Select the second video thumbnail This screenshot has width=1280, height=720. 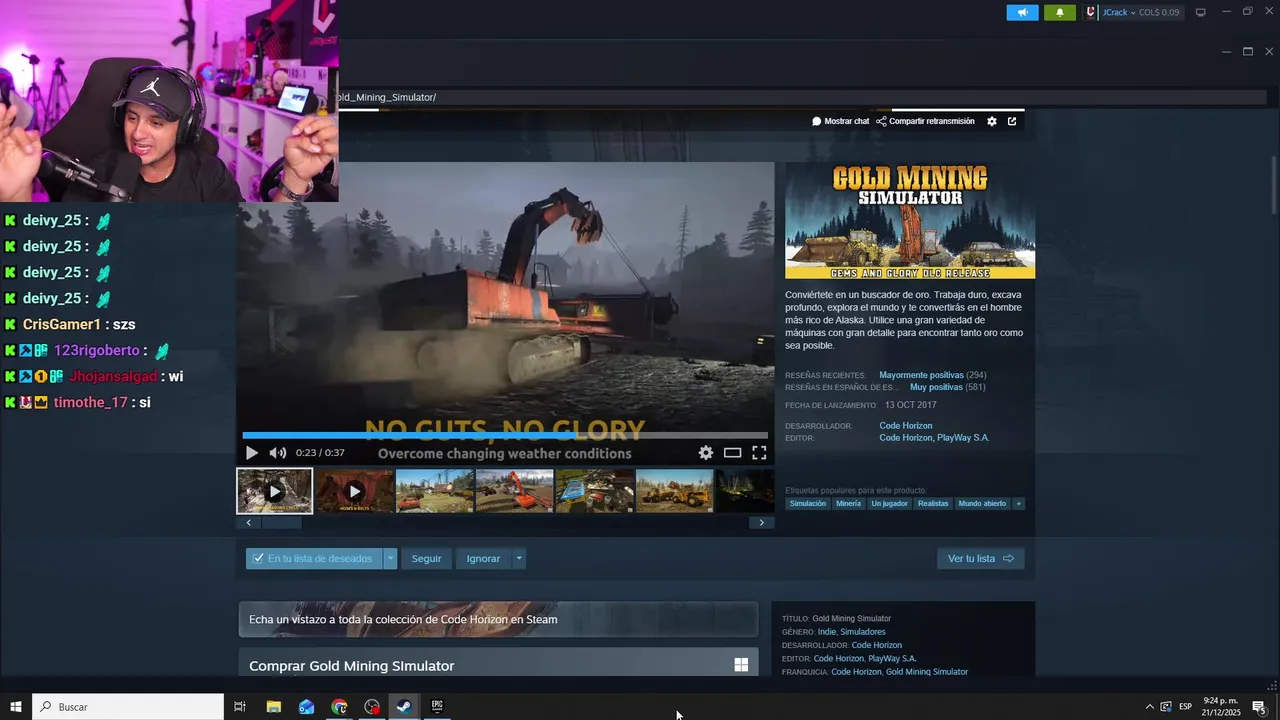[x=354, y=491]
